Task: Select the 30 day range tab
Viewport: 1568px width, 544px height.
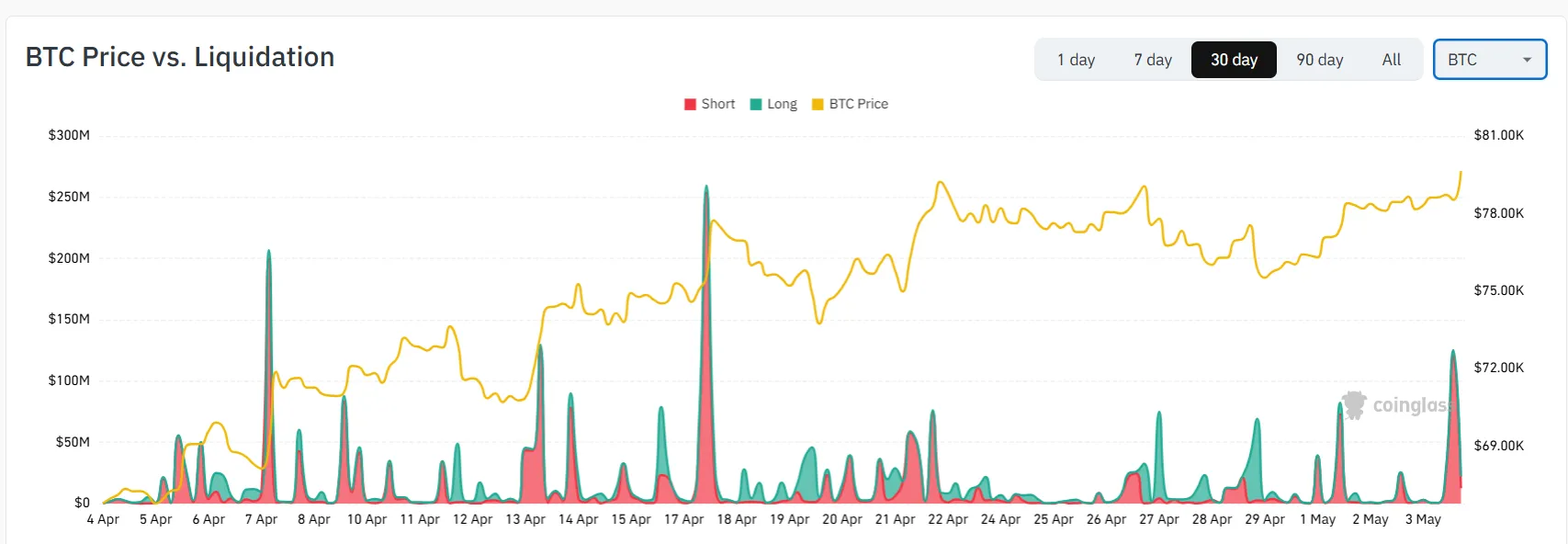Action: (x=1234, y=60)
